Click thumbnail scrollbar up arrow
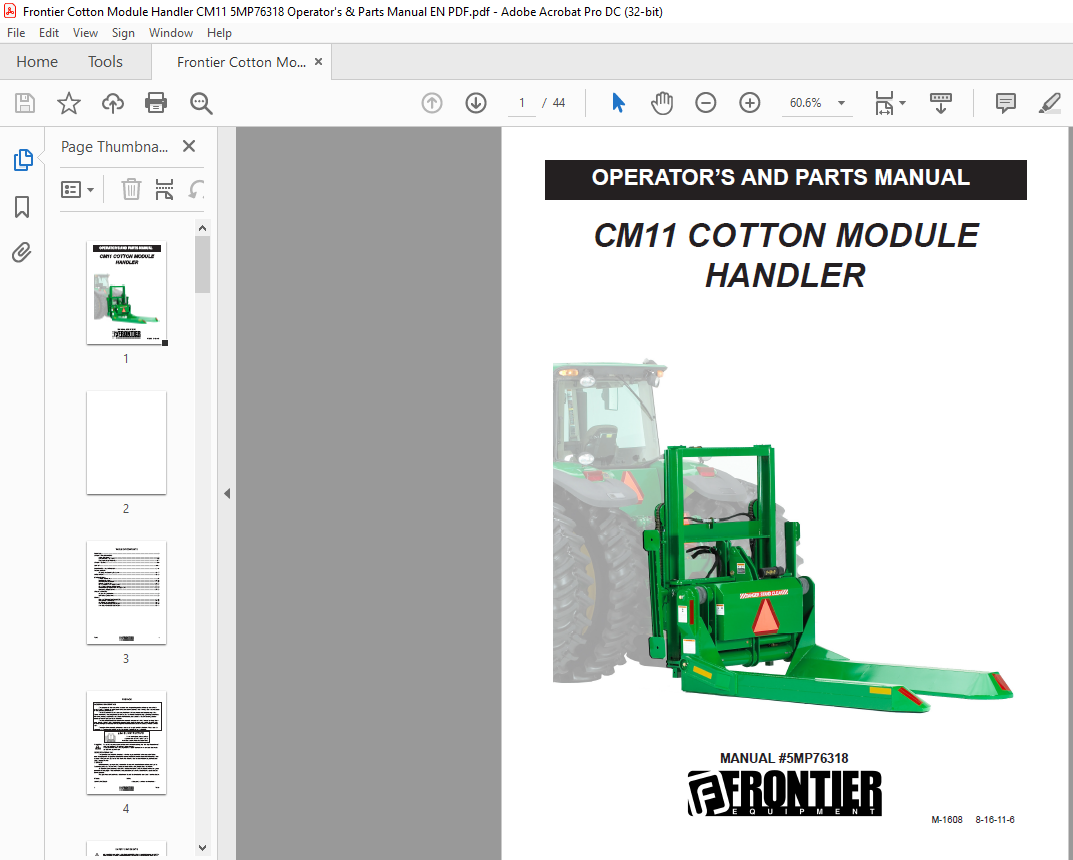This screenshot has width=1073, height=860. 202,228
